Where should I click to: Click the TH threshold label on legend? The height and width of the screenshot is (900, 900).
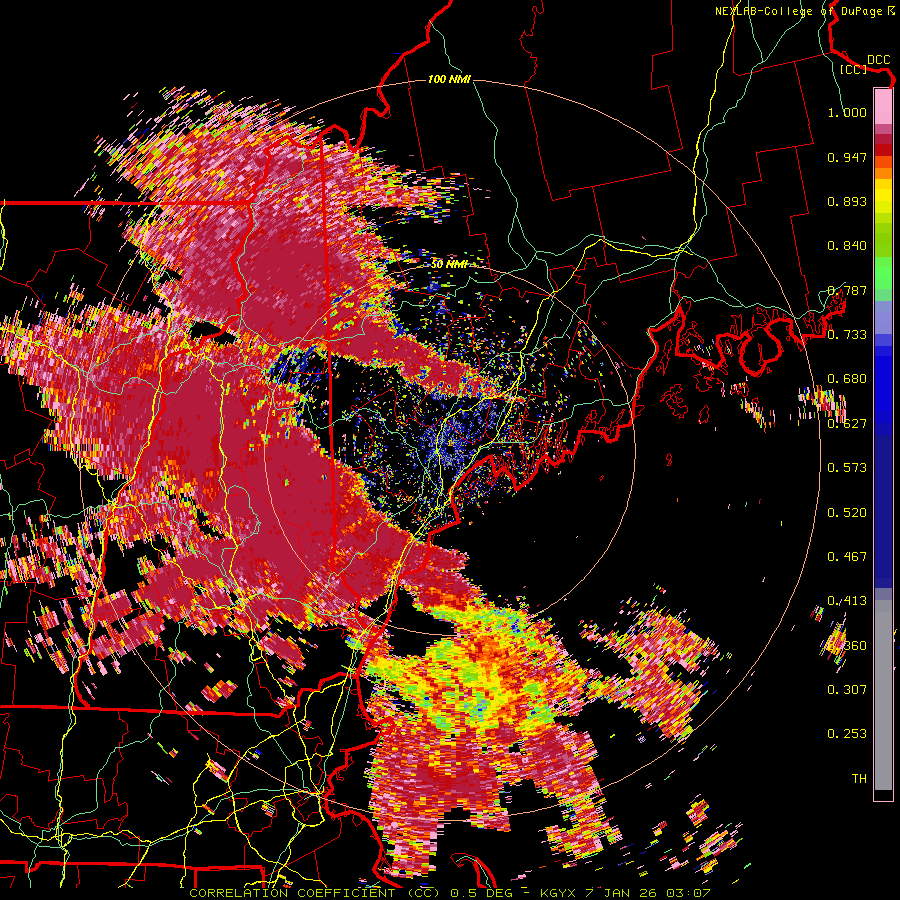tap(859, 778)
